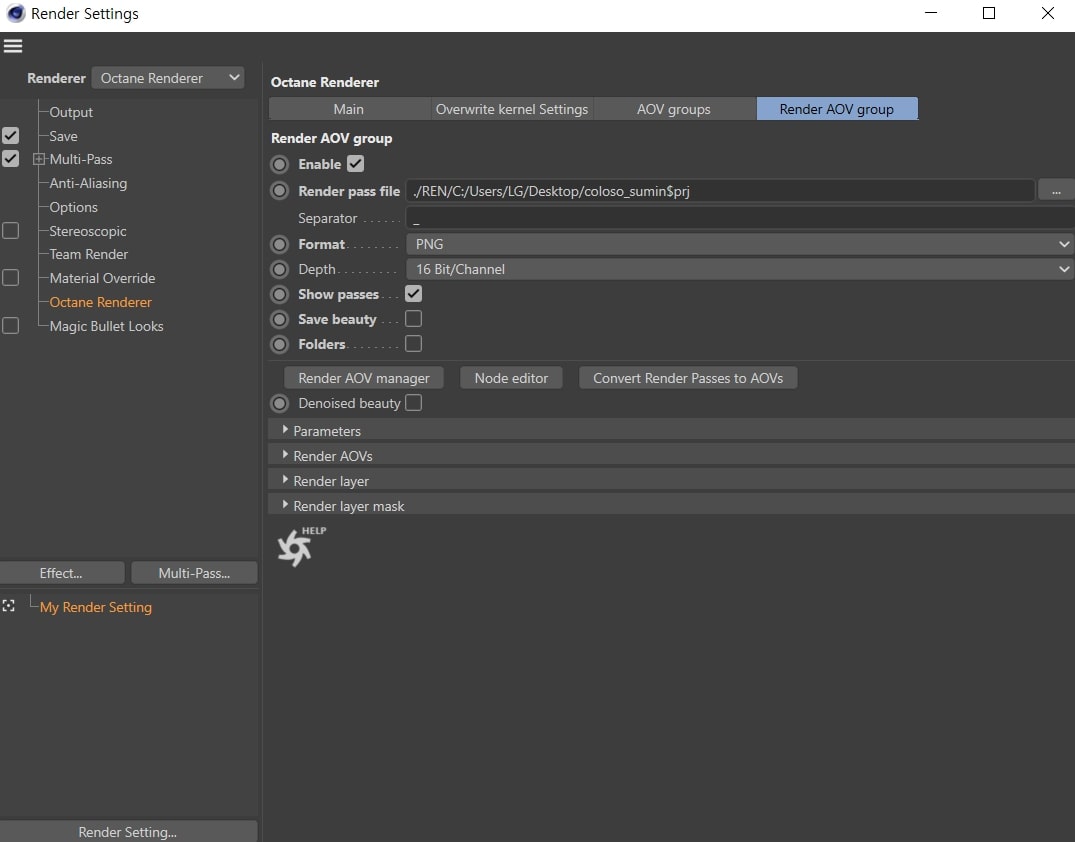
Task: Select Octane Renderer in the settings tree
Action: pyautogui.click(x=101, y=302)
